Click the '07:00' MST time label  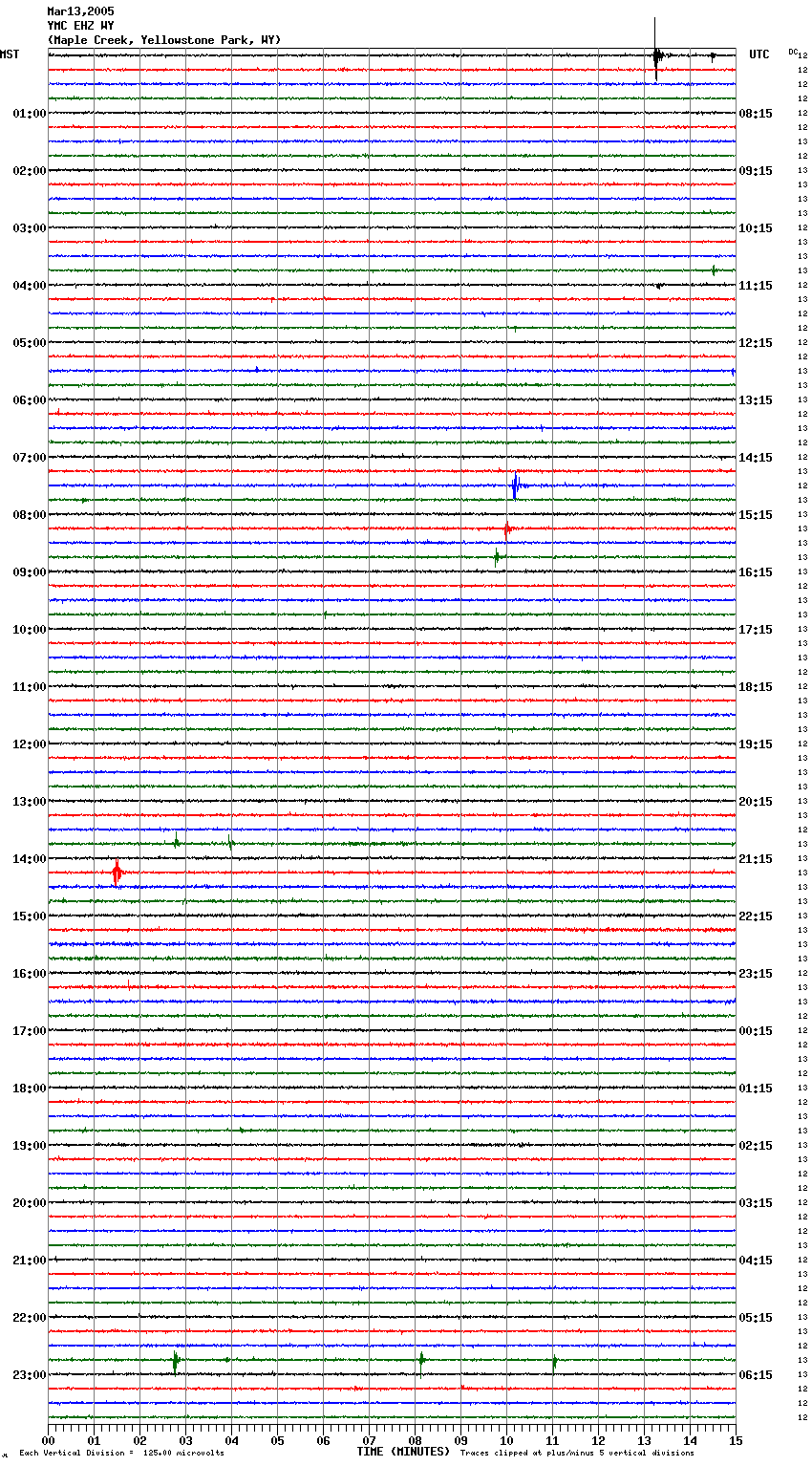pos(30,458)
